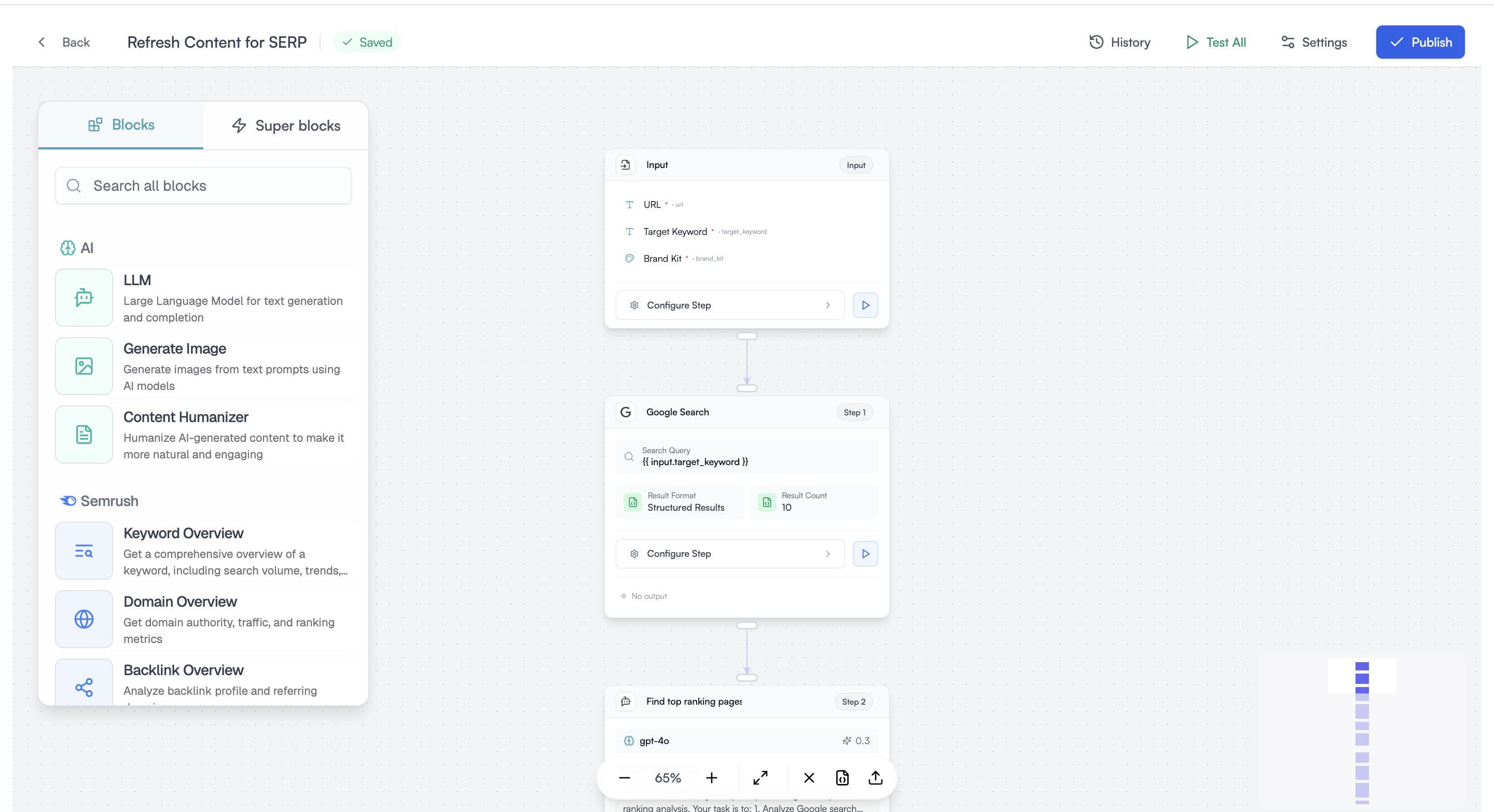Expand canvas to fullscreen with arrows icon
The image size is (1494, 812).
[762, 778]
